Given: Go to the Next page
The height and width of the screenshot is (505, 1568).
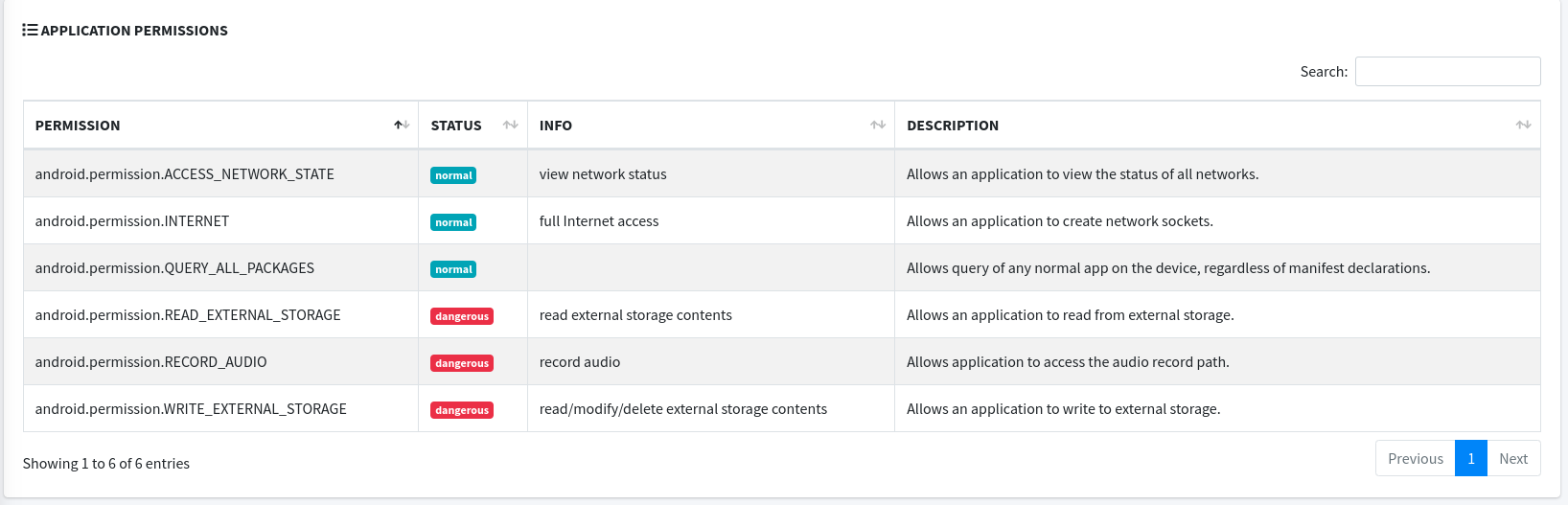Looking at the screenshot, I should tap(1513, 459).
